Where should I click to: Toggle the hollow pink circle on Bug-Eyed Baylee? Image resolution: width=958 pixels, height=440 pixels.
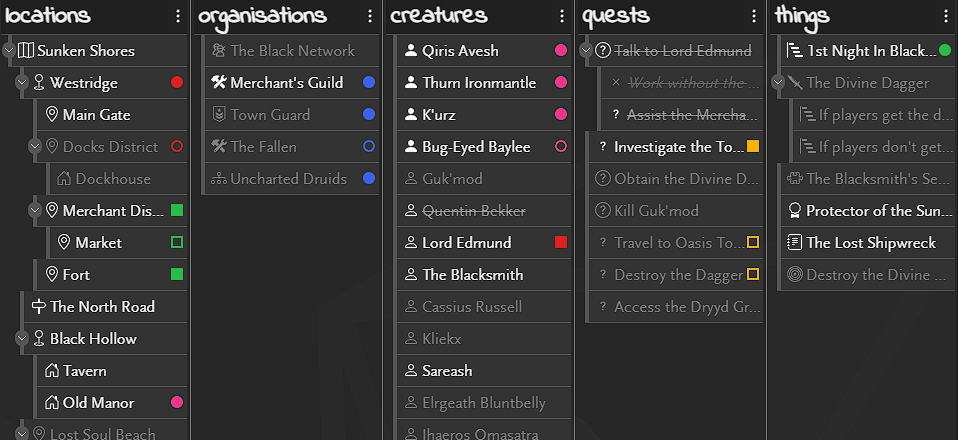560,147
